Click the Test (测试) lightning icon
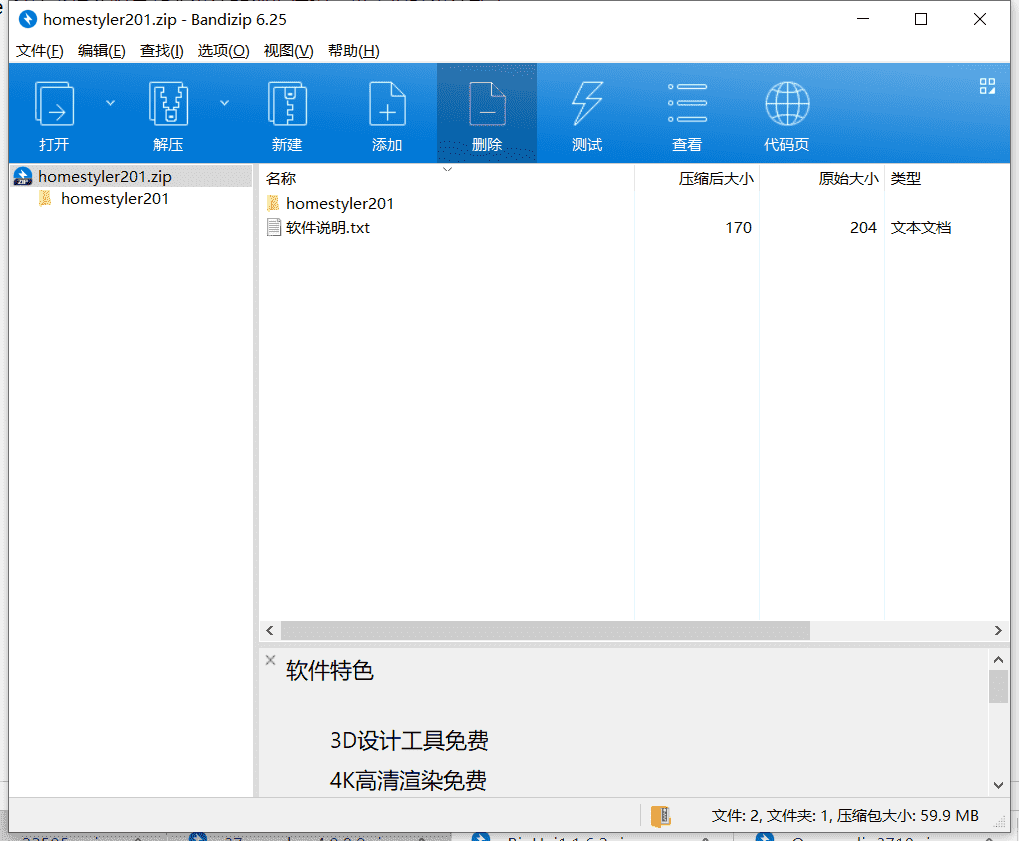This screenshot has height=841, width=1019. (x=587, y=104)
